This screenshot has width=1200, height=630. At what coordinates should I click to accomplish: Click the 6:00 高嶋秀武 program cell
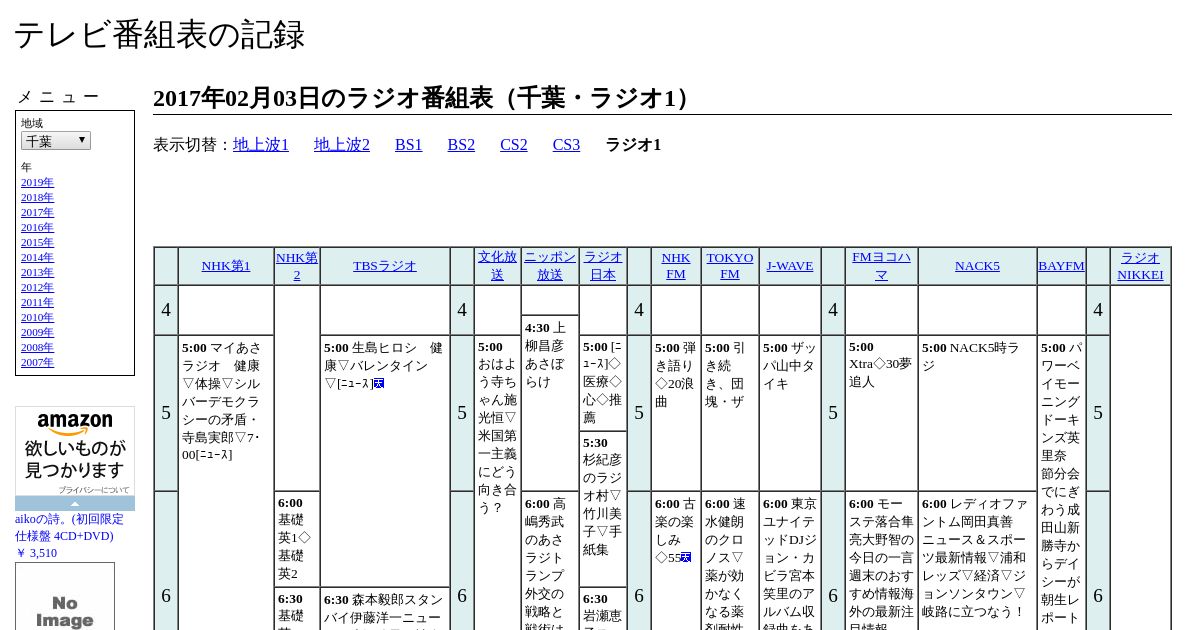click(x=550, y=560)
